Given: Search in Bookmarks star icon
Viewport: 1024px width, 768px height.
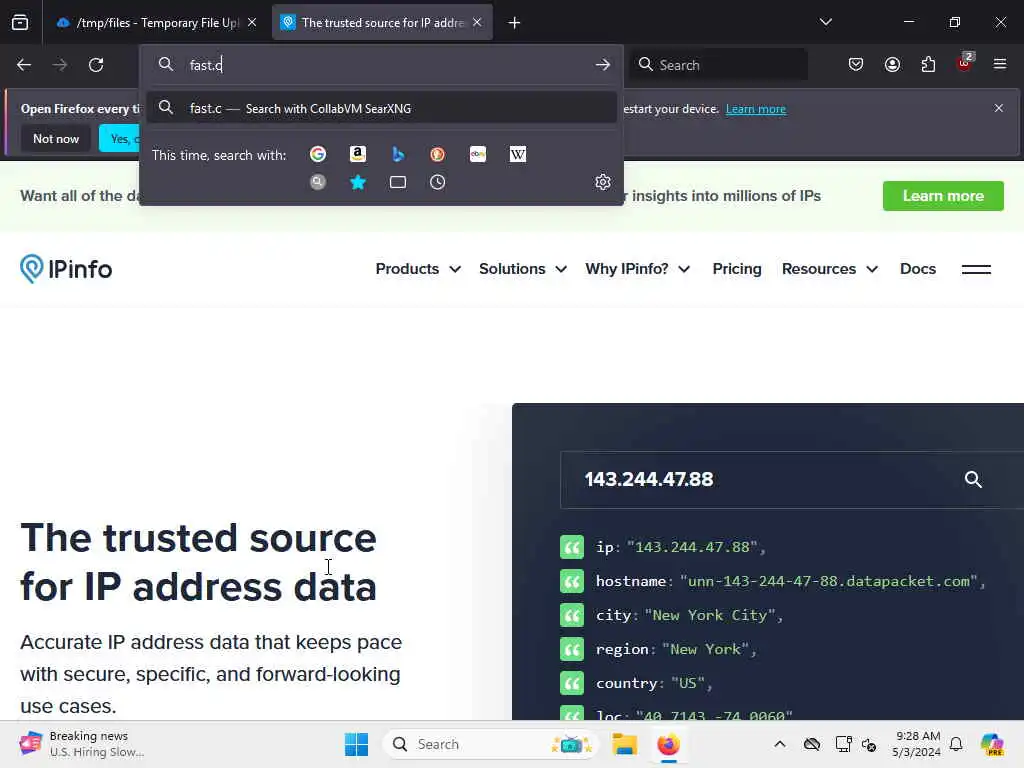Looking at the screenshot, I should [358, 182].
